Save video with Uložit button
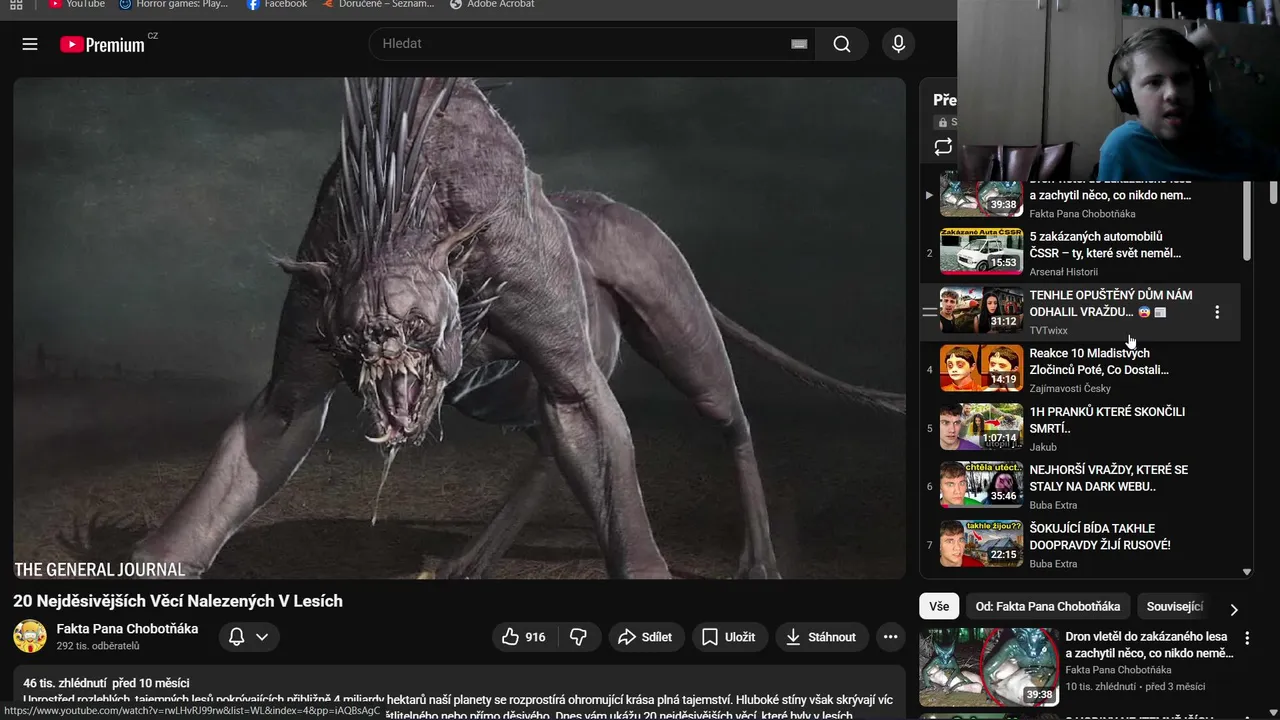This screenshot has height=720, width=1280. tap(729, 637)
